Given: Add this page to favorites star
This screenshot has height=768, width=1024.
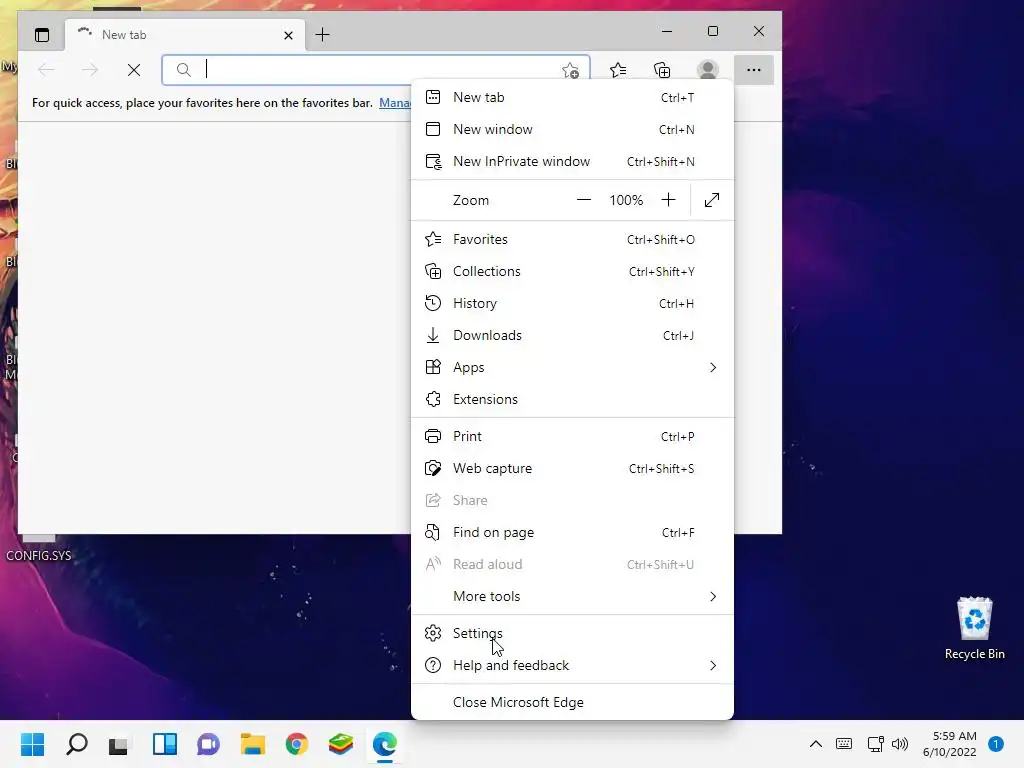Looking at the screenshot, I should [x=570, y=71].
